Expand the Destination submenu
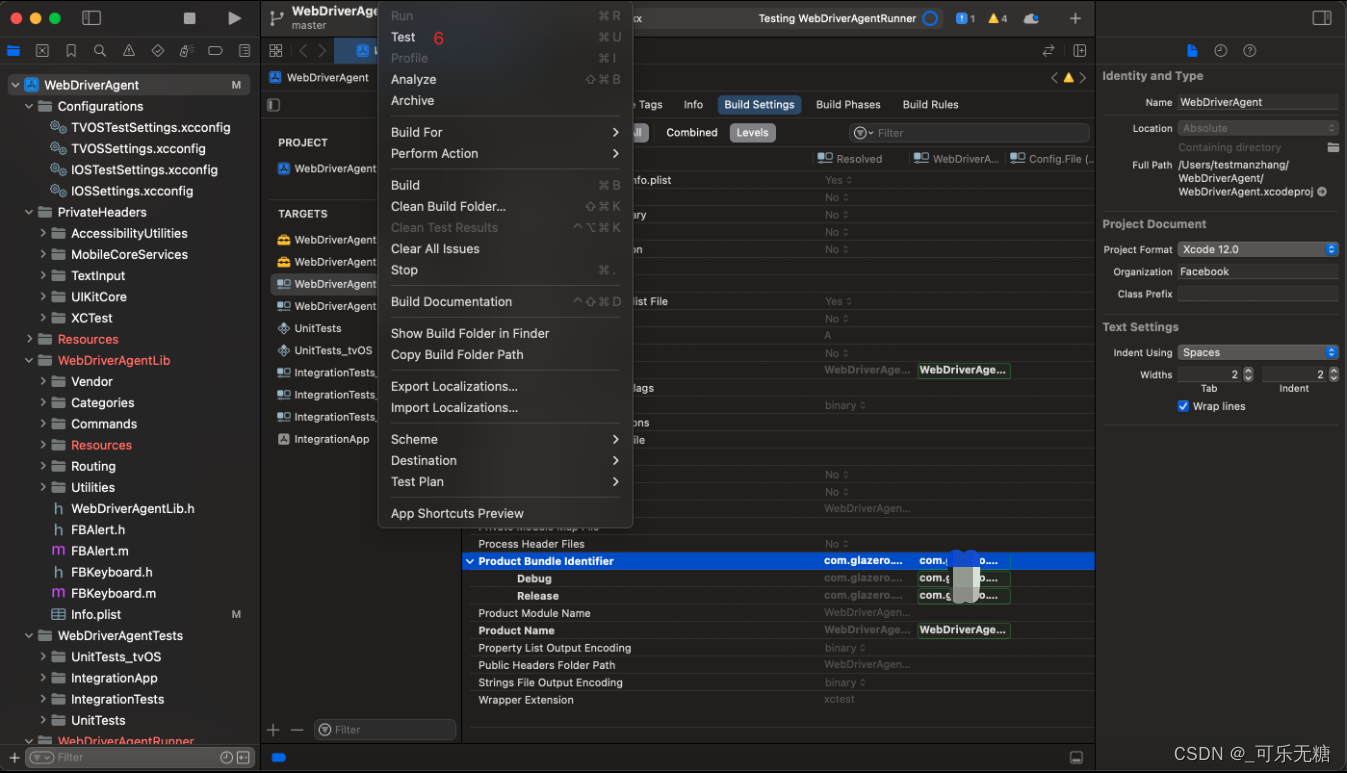This screenshot has width=1347, height=773. tap(505, 460)
